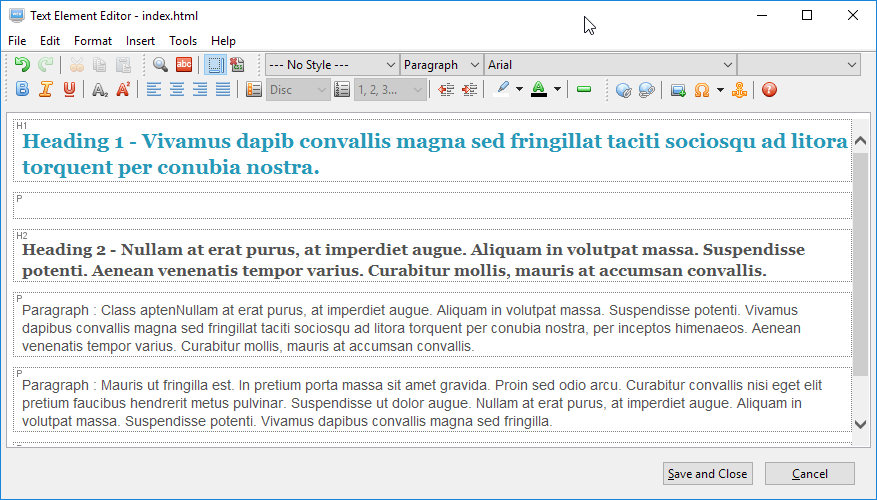Apply superscript formatting

tap(123, 89)
